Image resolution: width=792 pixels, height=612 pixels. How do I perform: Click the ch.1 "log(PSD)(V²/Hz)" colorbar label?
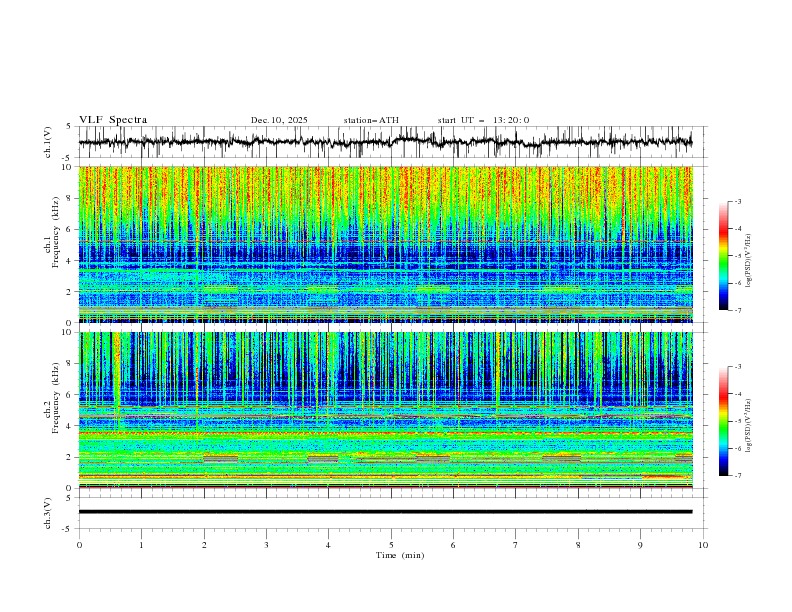749,261
